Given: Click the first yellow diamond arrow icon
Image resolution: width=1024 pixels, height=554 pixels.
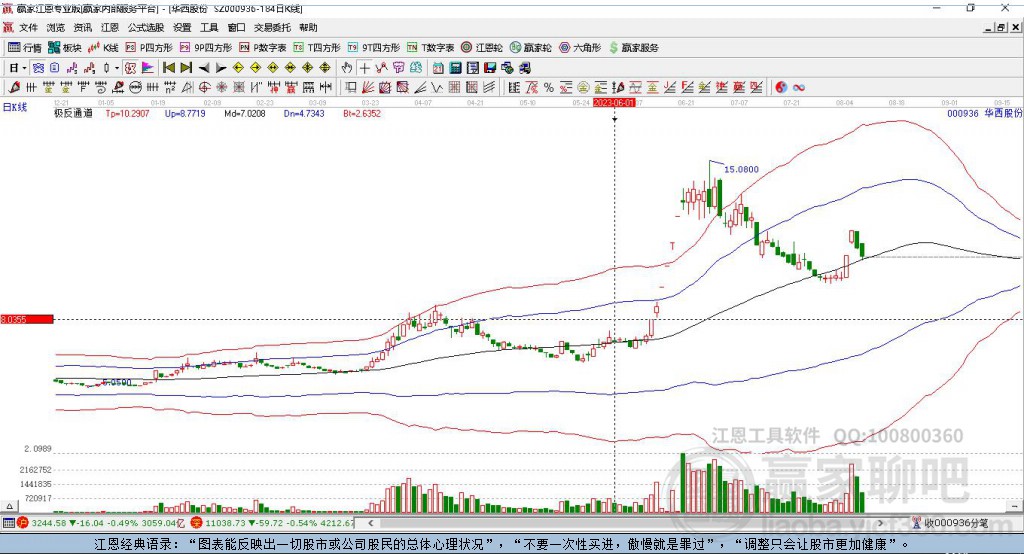Looking at the screenshot, I should 238,68.
